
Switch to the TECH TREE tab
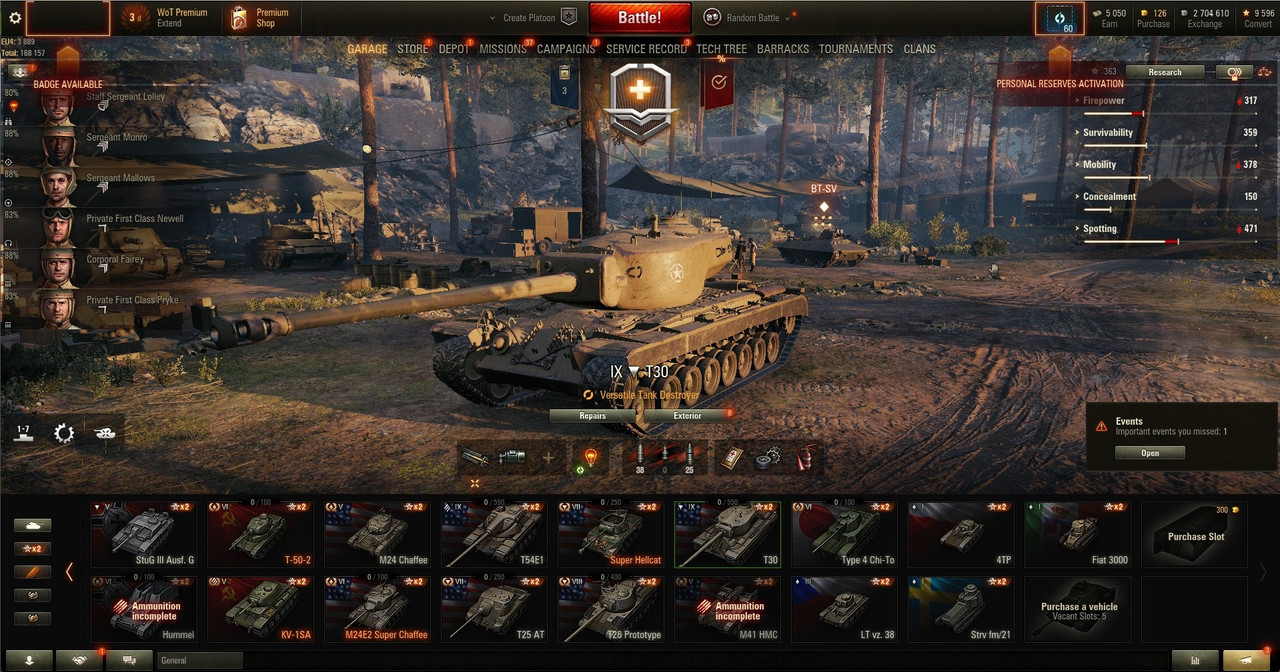721,49
